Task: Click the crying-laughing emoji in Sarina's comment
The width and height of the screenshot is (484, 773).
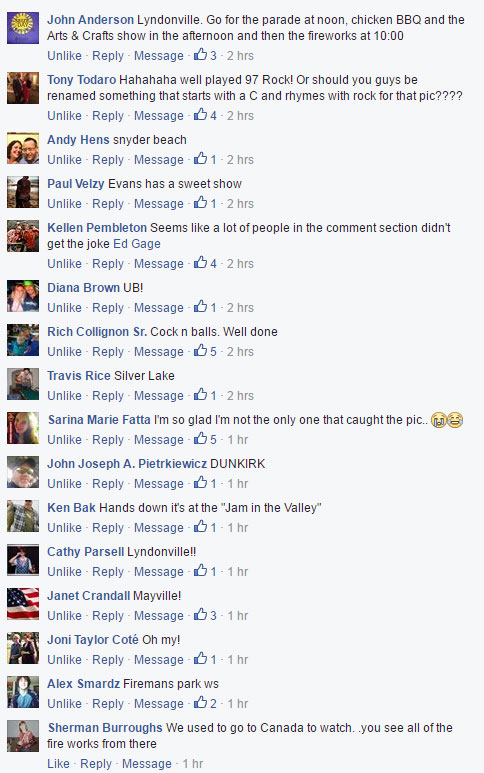Action: pos(455,420)
